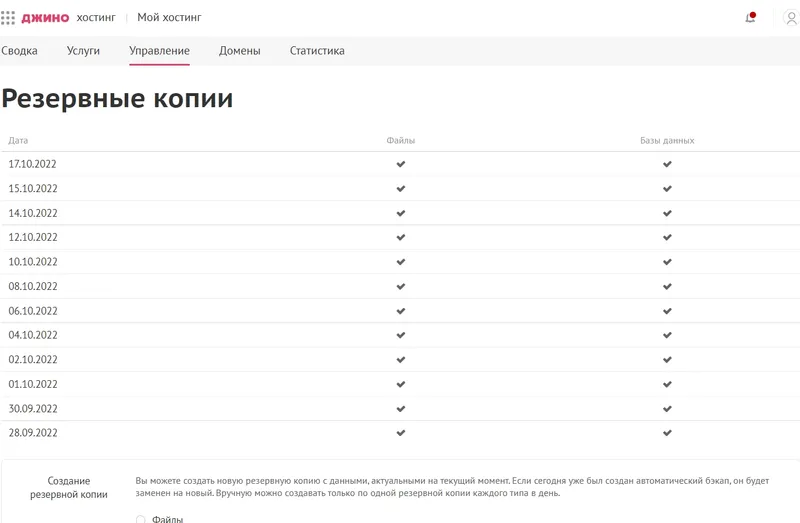Select backup date 14.10.2022

click(33, 213)
